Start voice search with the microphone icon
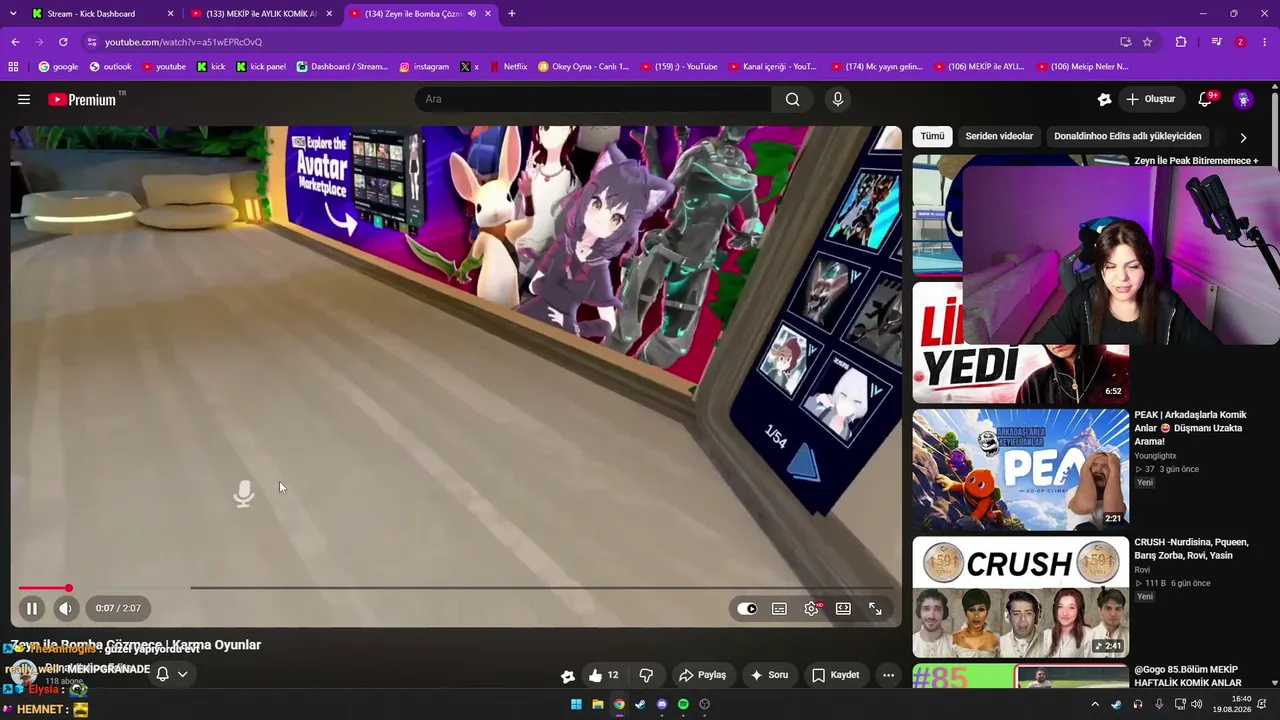Screen dimensions: 1280x720 (838, 99)
